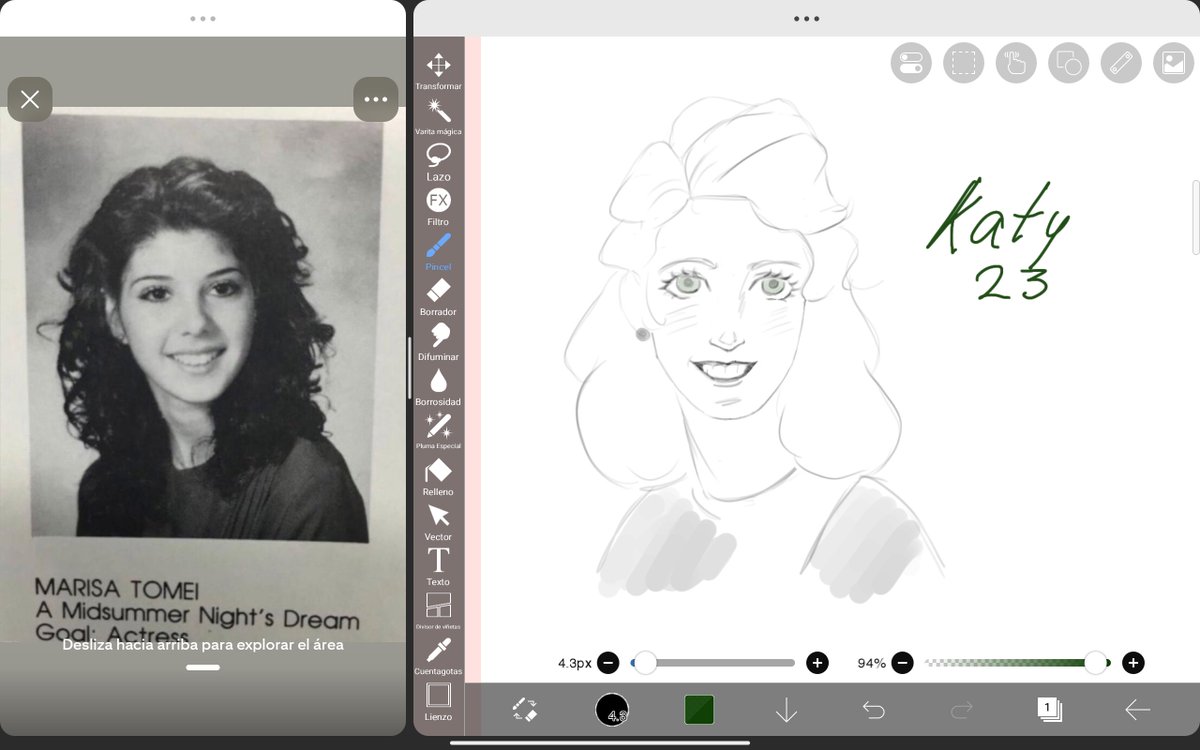The image size is (1200, 750).
Task: Tap the canvas vertical scrollbar
Action: (1195, 217)
